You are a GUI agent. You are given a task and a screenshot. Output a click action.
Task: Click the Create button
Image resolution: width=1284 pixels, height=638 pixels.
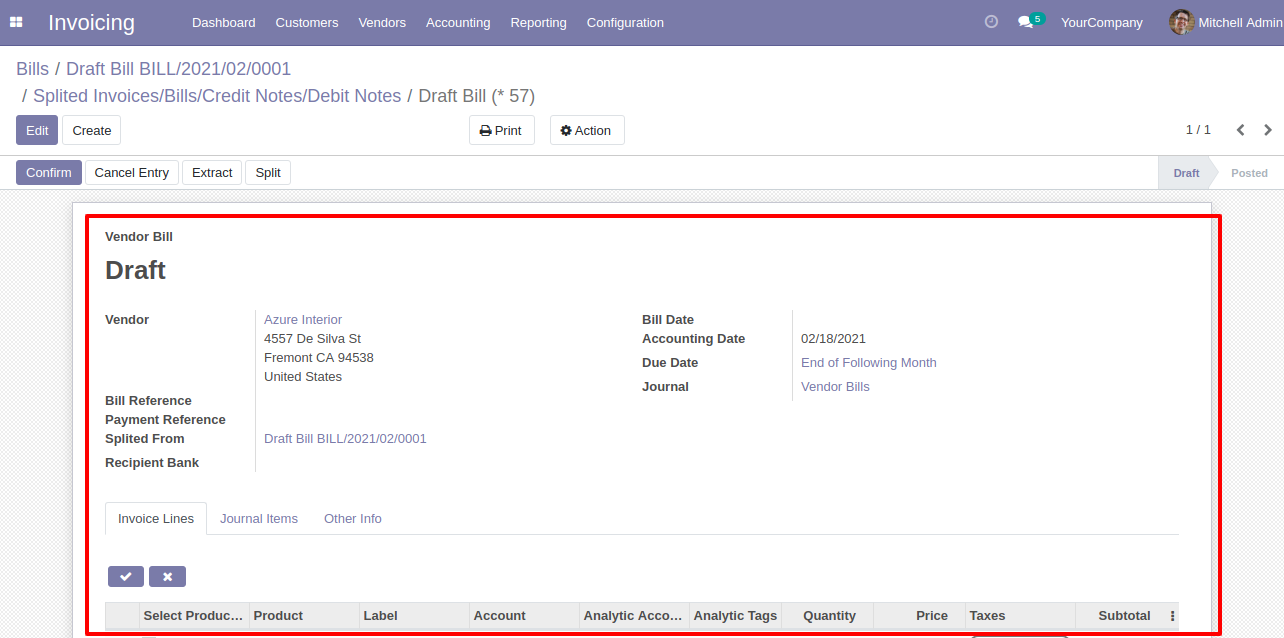click(92, 130)
